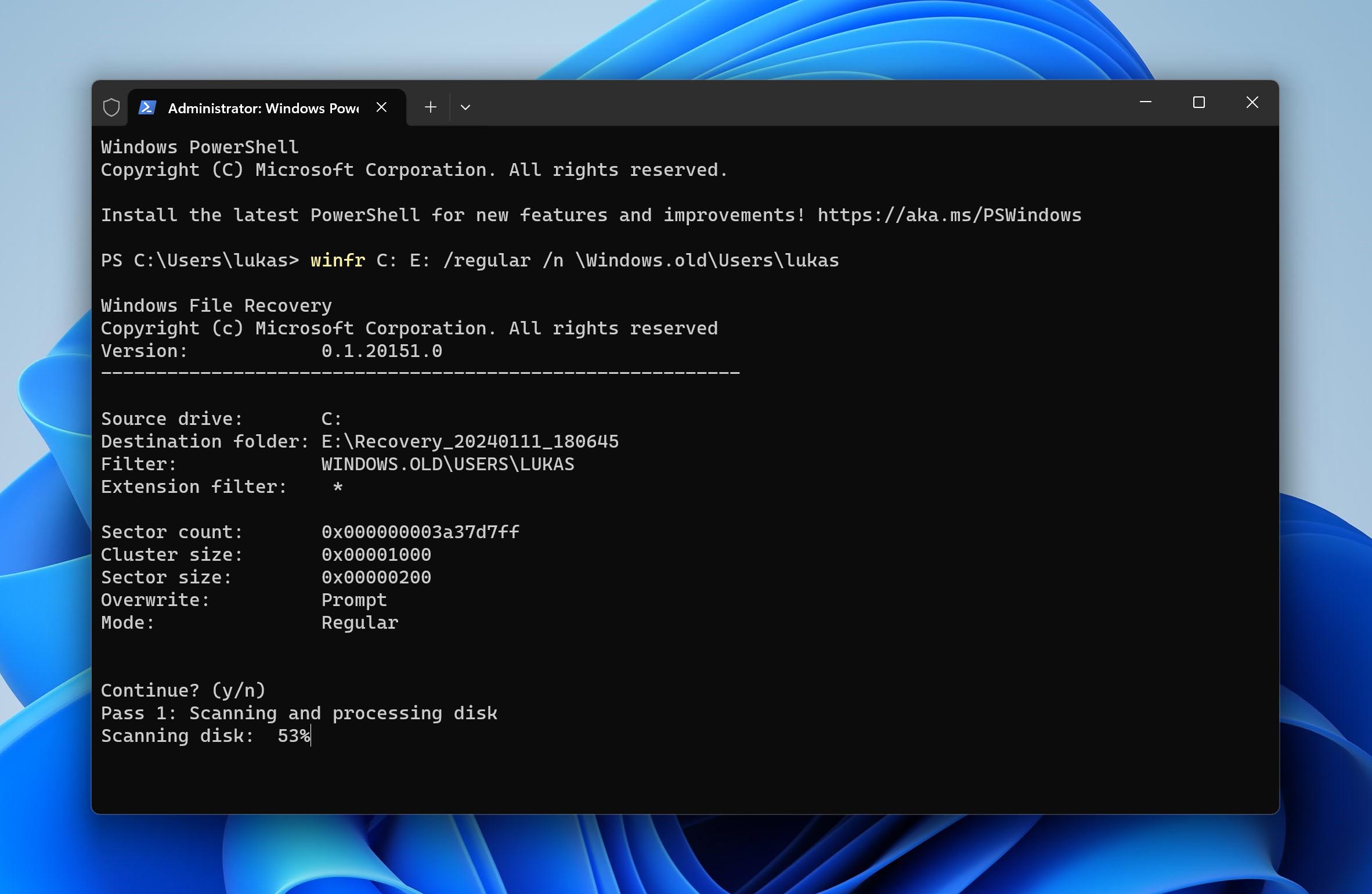The image size is (1372, 894).
Task: Click the Scanning disk 53% progress line
Action: 205,736
